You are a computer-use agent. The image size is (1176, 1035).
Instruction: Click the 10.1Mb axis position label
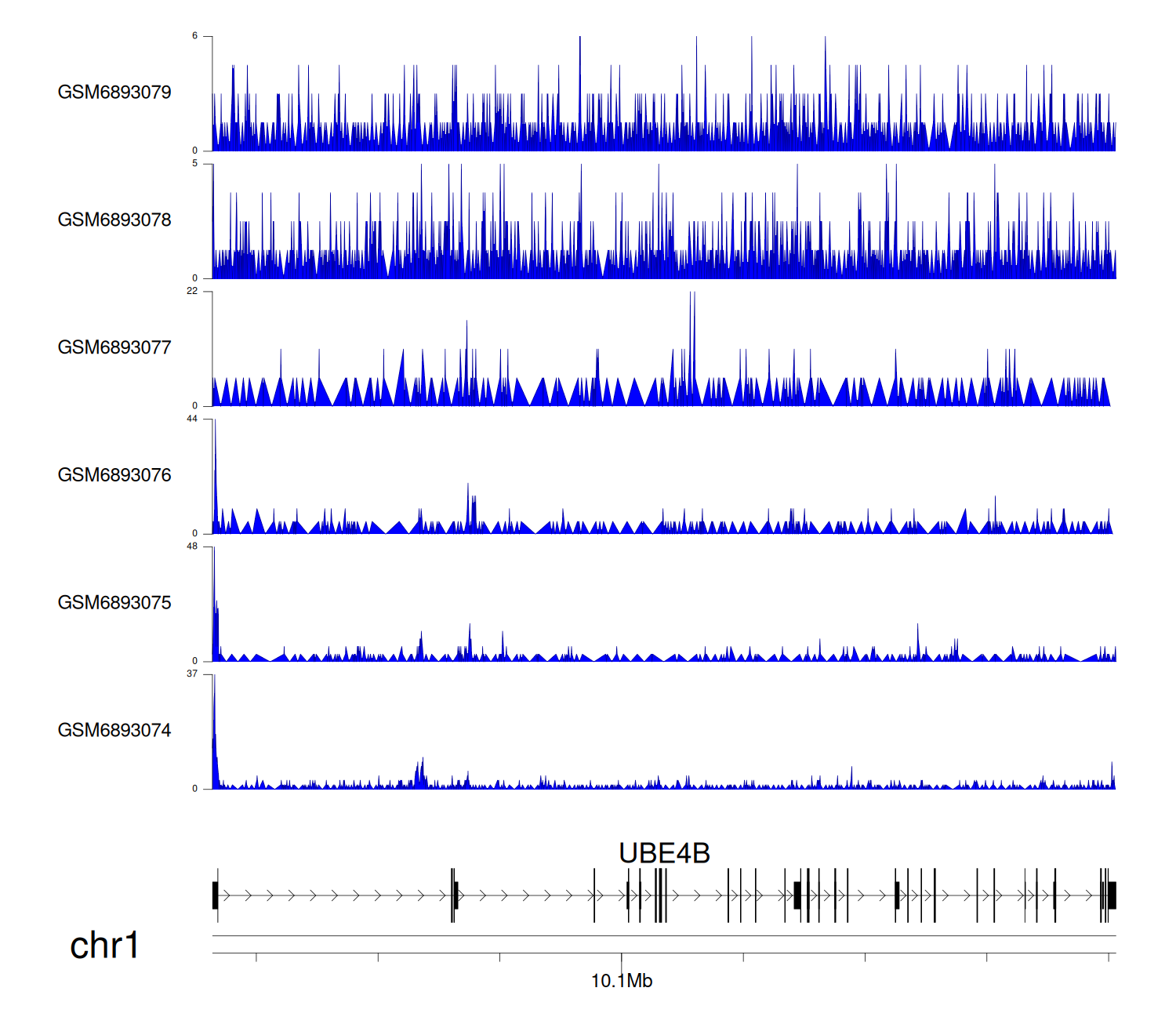click(x=621, y=981)
